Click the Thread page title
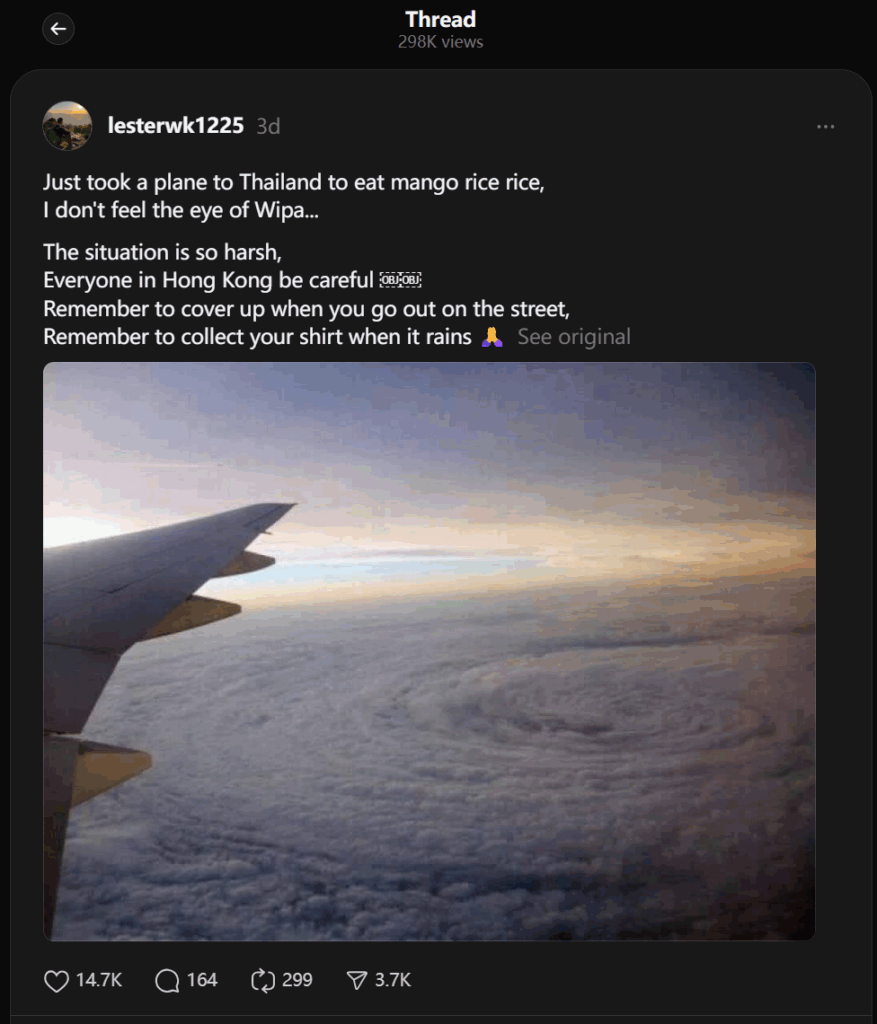This screenshot has width=877, height=1024. coord(440,20)
